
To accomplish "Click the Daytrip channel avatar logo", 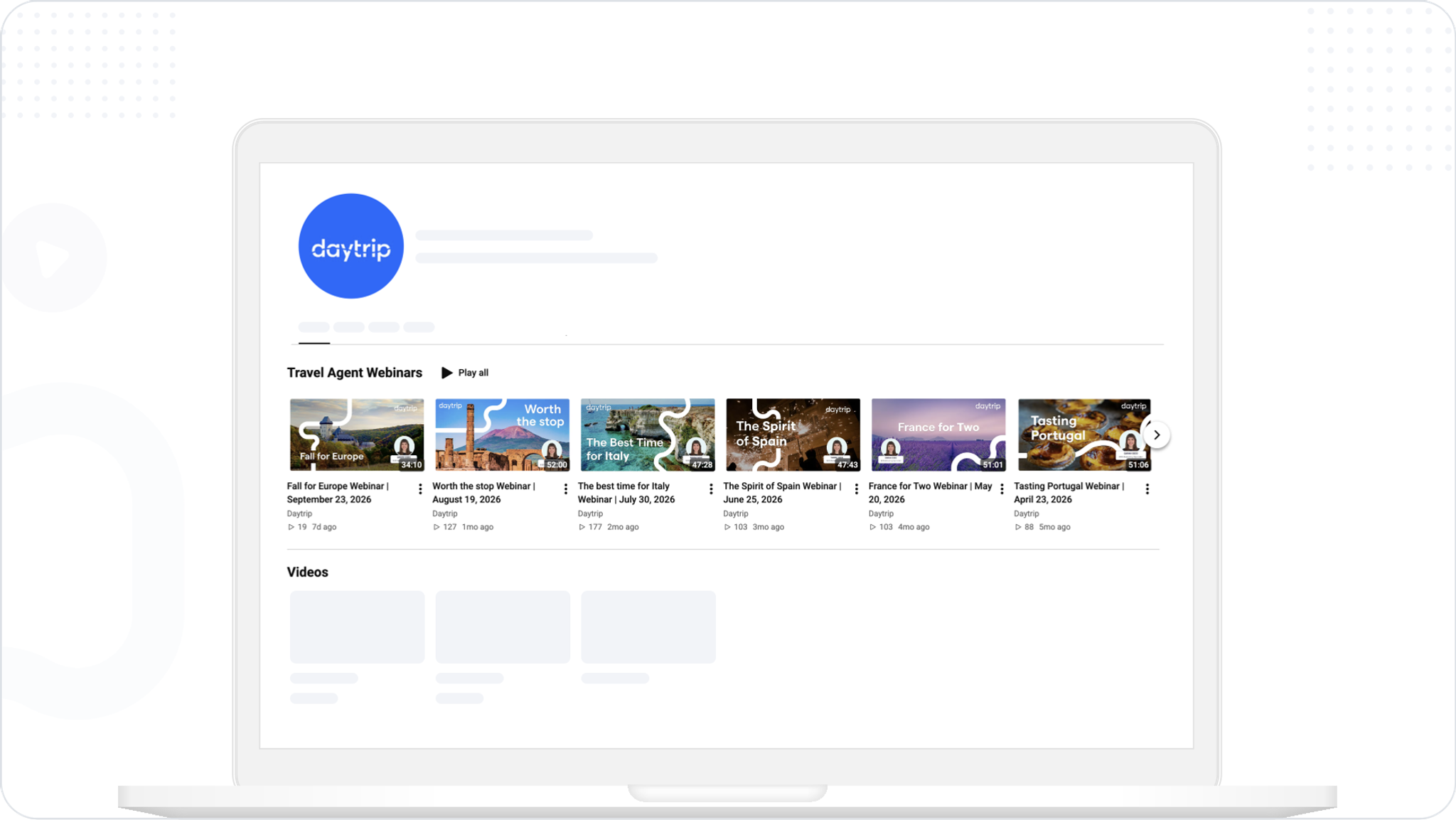I will pos(350,246).
